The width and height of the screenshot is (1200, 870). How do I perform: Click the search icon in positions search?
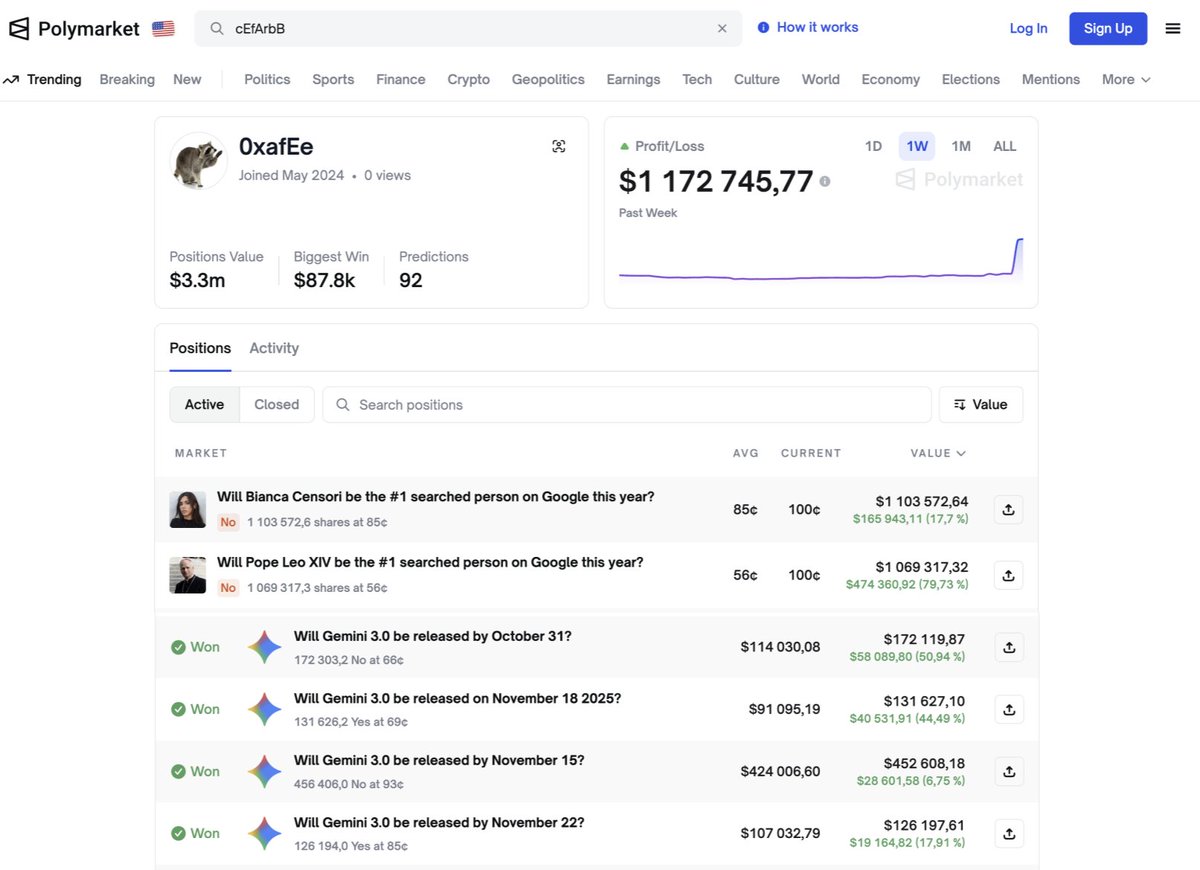(343, 405)
